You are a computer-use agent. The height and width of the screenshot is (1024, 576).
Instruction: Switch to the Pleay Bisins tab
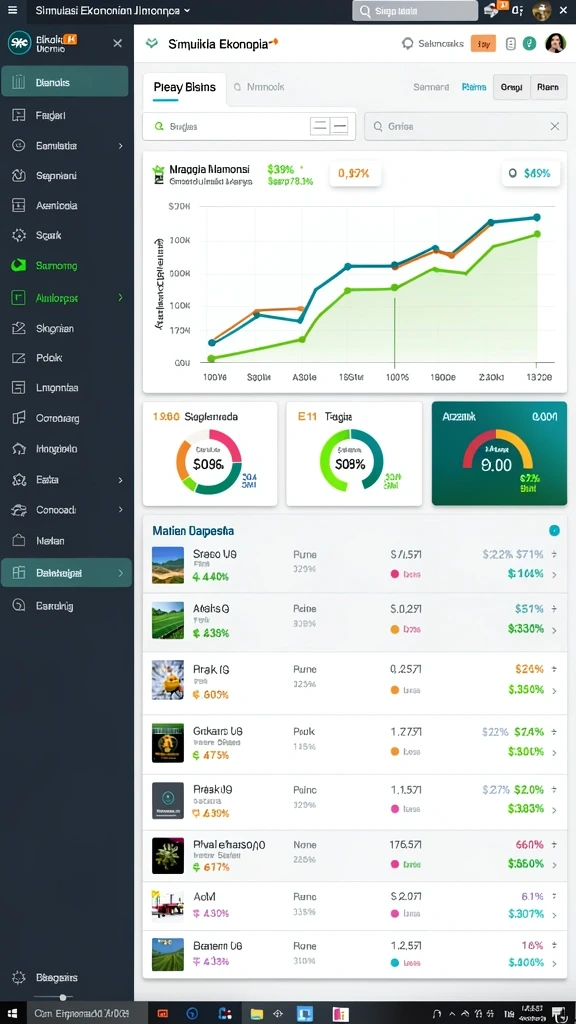pos(185,87)
